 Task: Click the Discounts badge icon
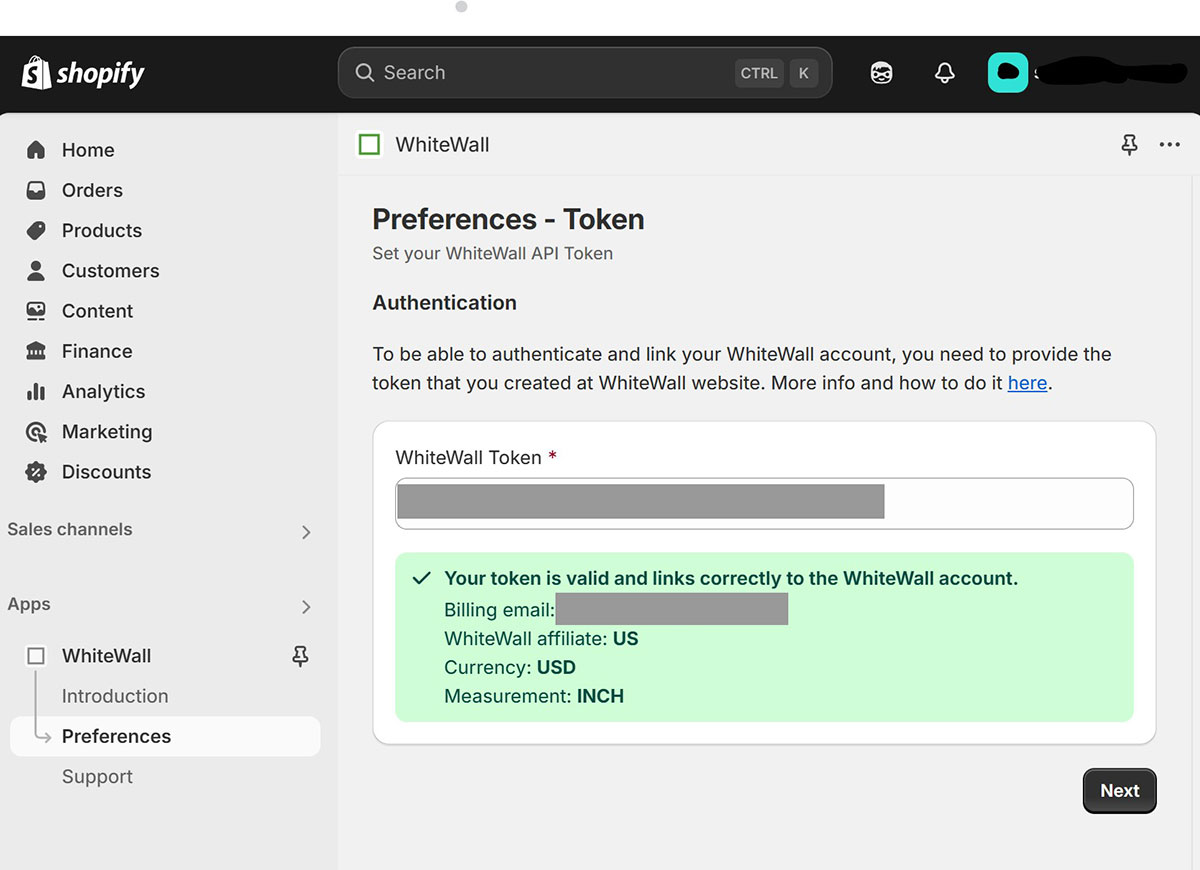36,472
